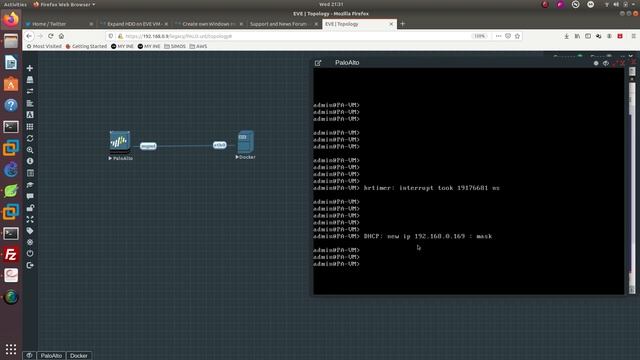Open the Pictures letter-A icon in sidebar

(x=30, y=115)
